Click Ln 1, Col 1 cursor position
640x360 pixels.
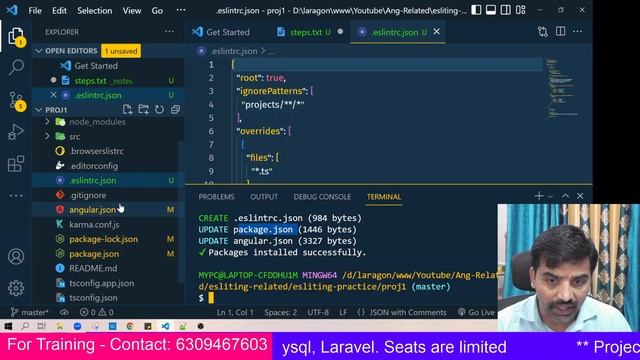[235, 312]
